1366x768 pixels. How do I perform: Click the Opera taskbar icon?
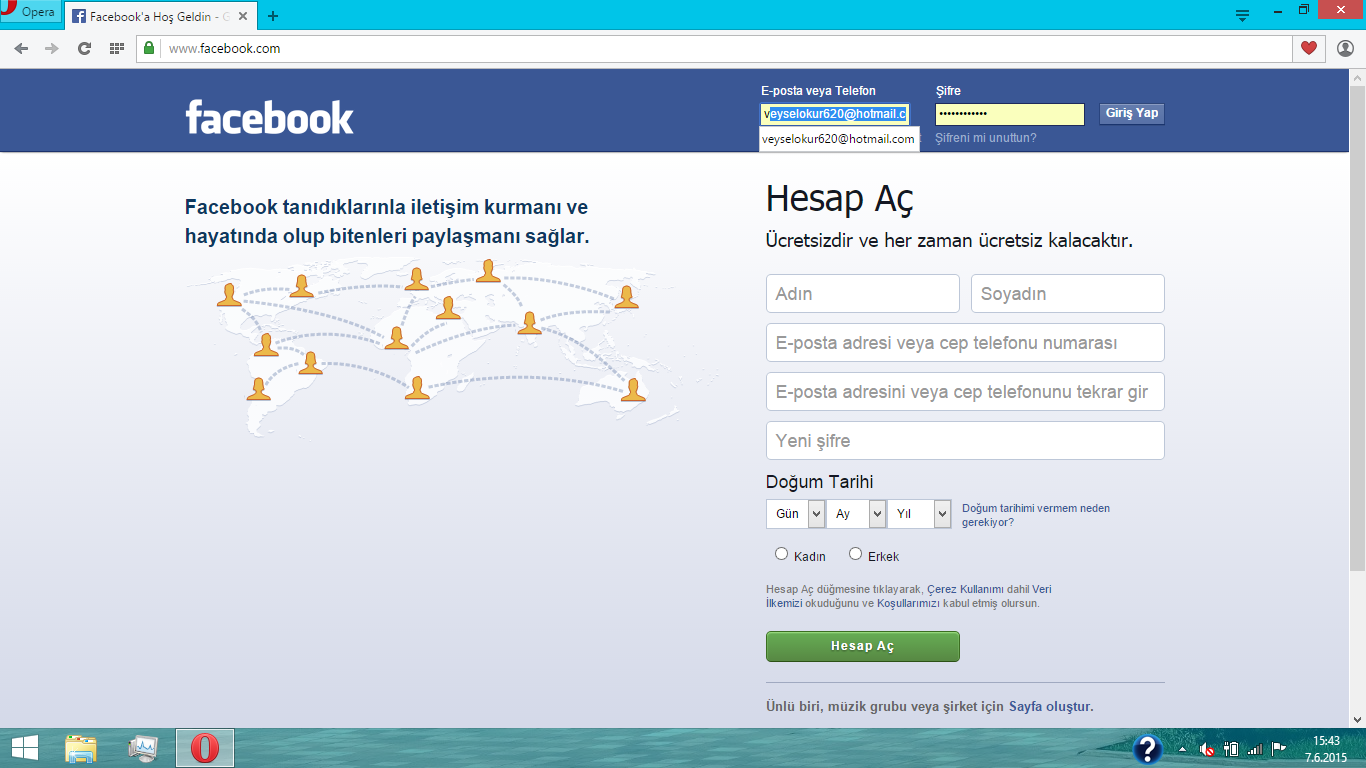205,748
